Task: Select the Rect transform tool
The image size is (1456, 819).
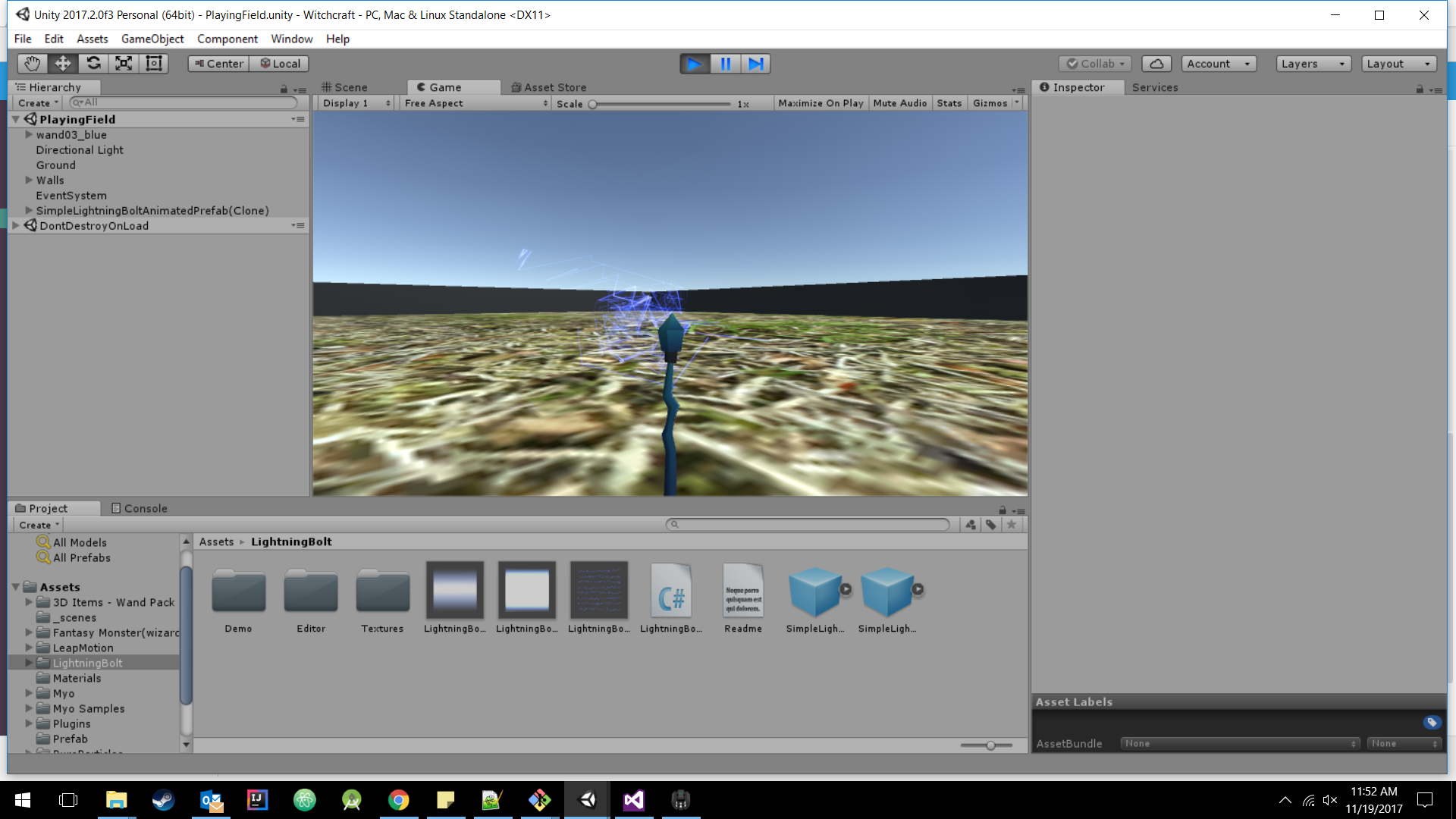Action: coord(154,64)
